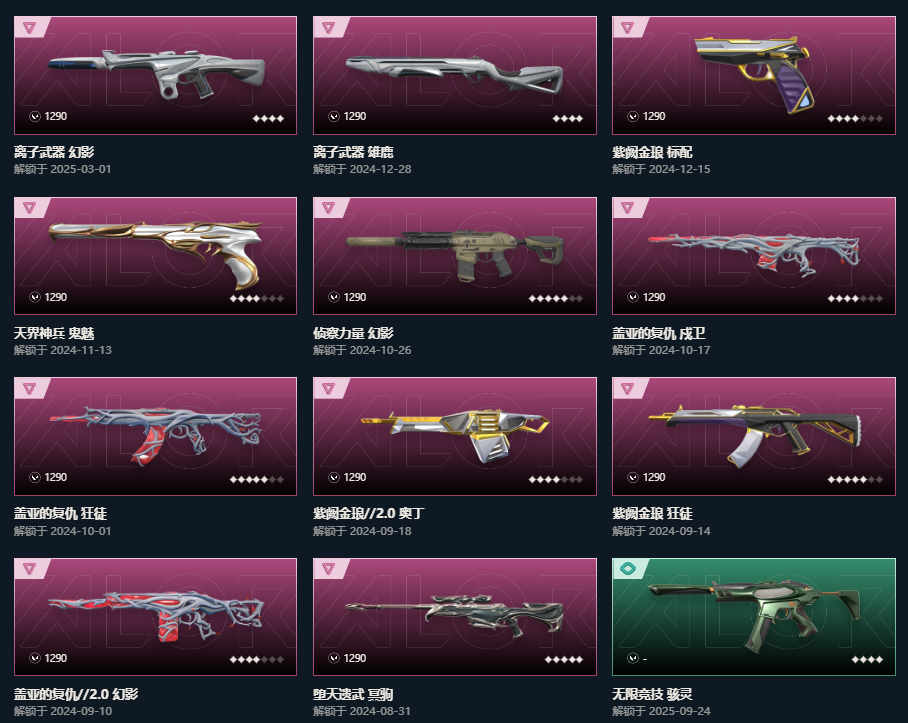
Task: Click the VP currency icon on 盖亚的复仇 狂徒 card
Action: (35, 477)
